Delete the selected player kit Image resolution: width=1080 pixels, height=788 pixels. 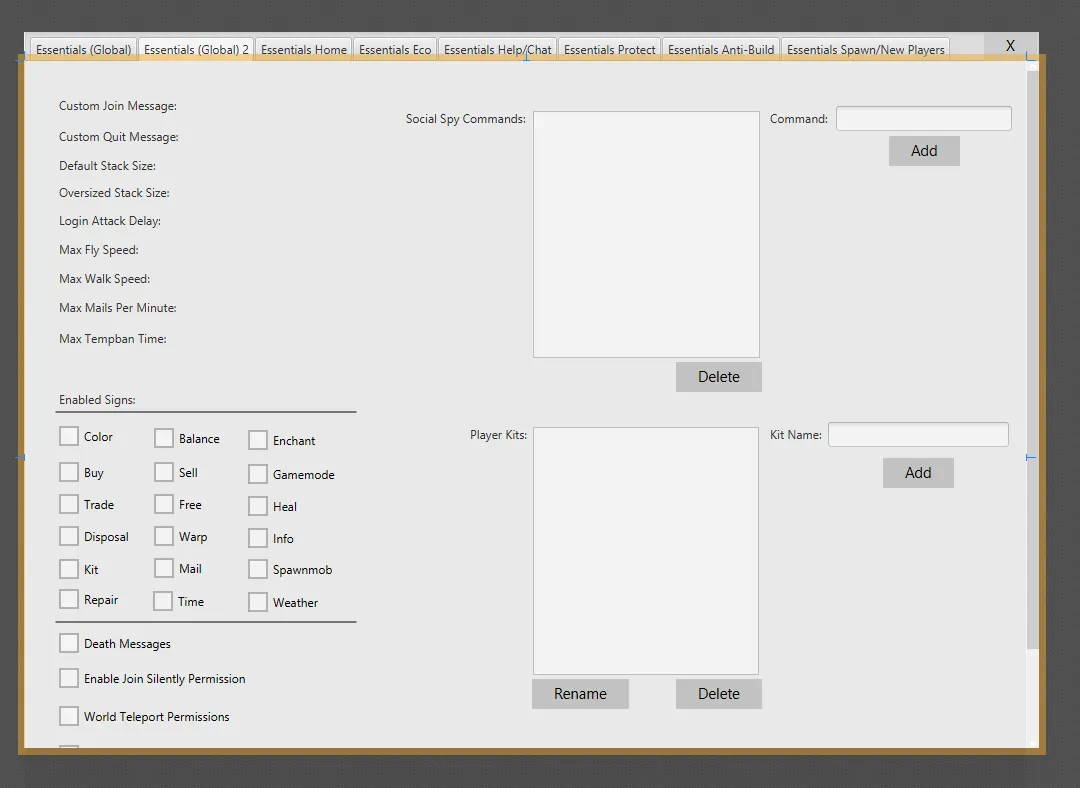click(x=718, y=694)
